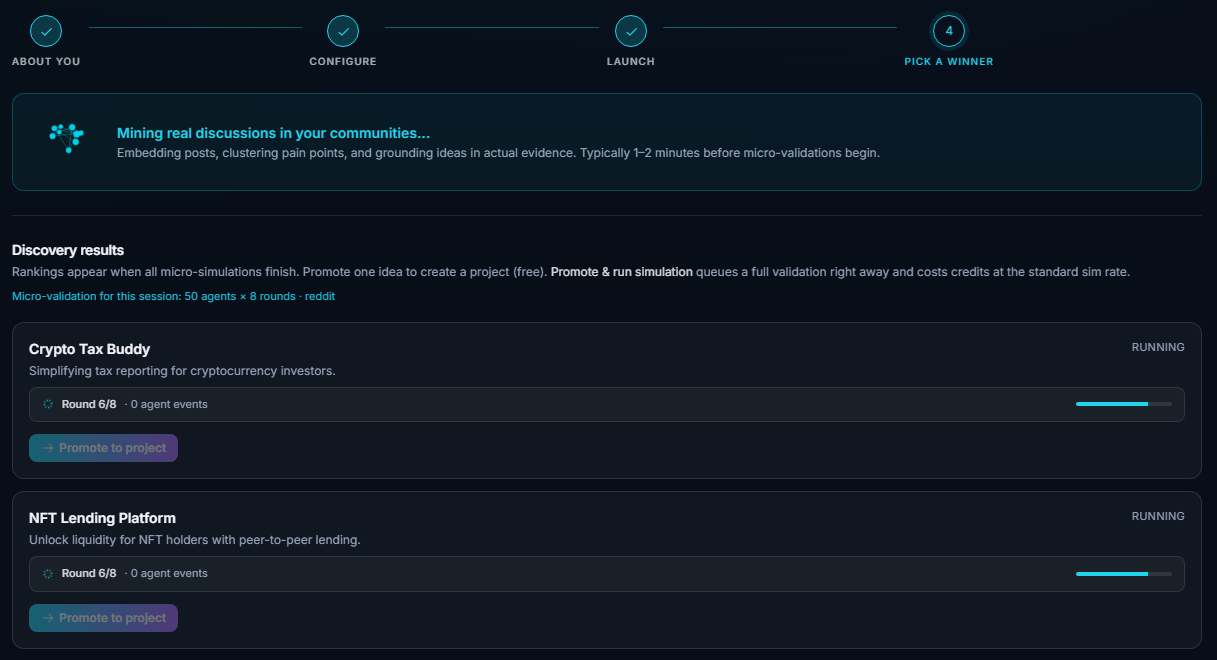Click the About You step checkmark circle
This screenshot has width=1217, height=660.
point(46,31)
